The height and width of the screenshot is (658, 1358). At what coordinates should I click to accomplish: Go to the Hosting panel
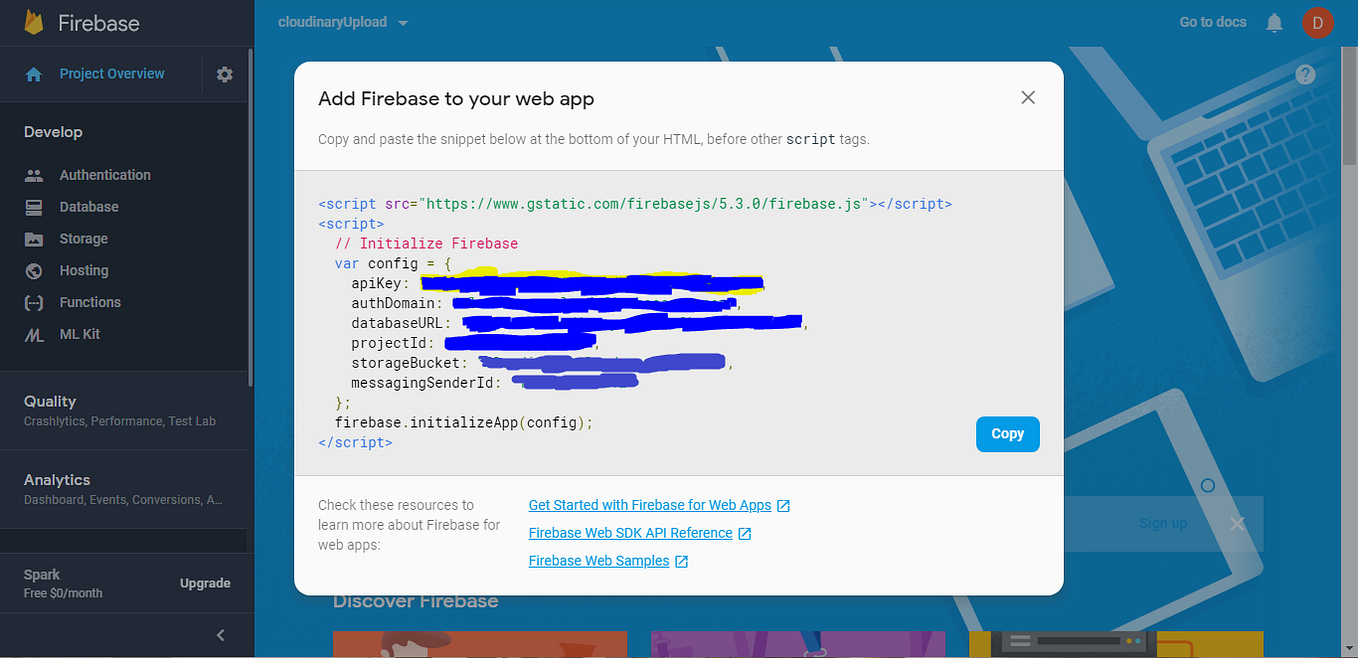[x=85, y=270]
